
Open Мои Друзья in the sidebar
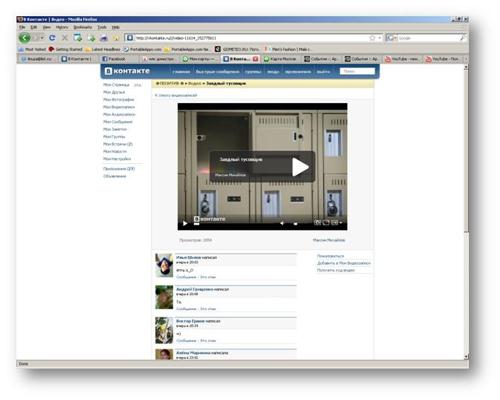click(x=114, y=92)
